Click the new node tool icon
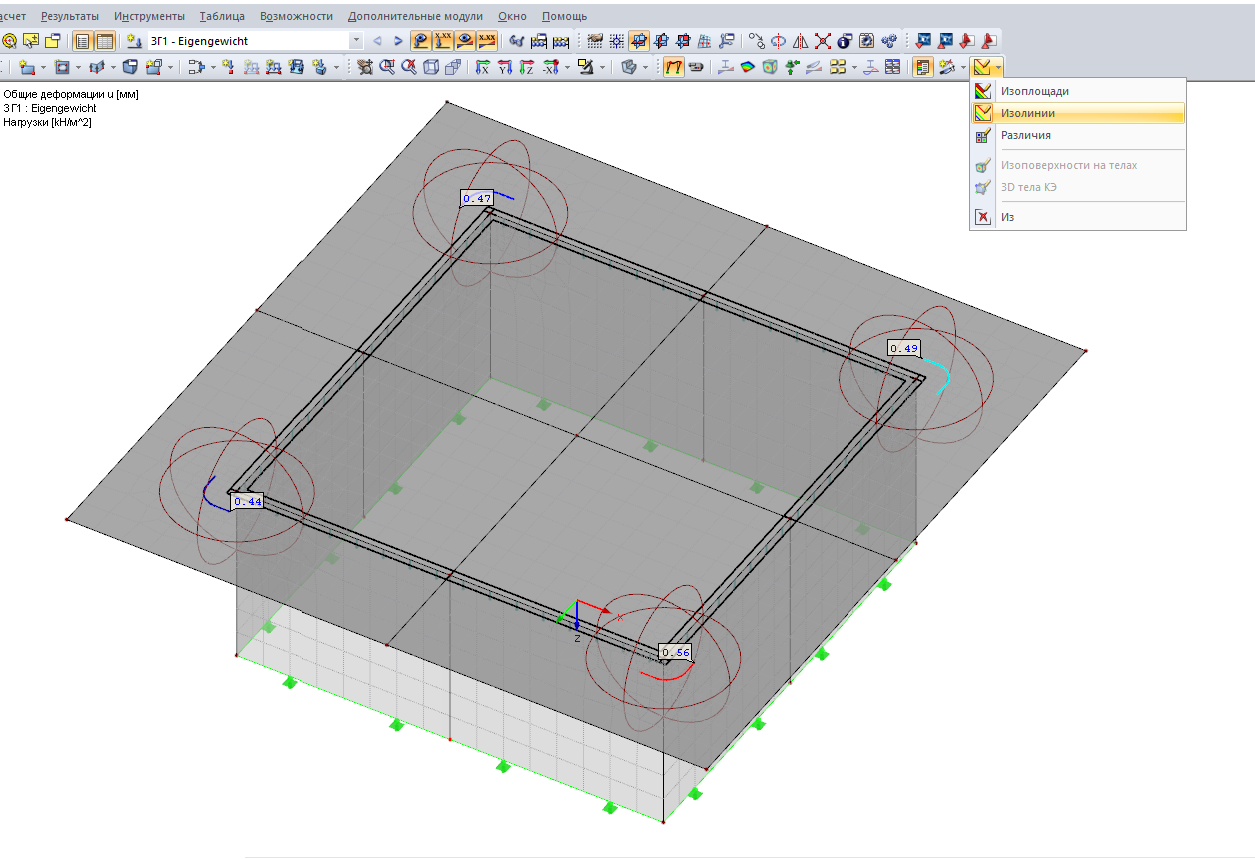The height and width of the screenshot is (859, 1255). pos(27,67)
